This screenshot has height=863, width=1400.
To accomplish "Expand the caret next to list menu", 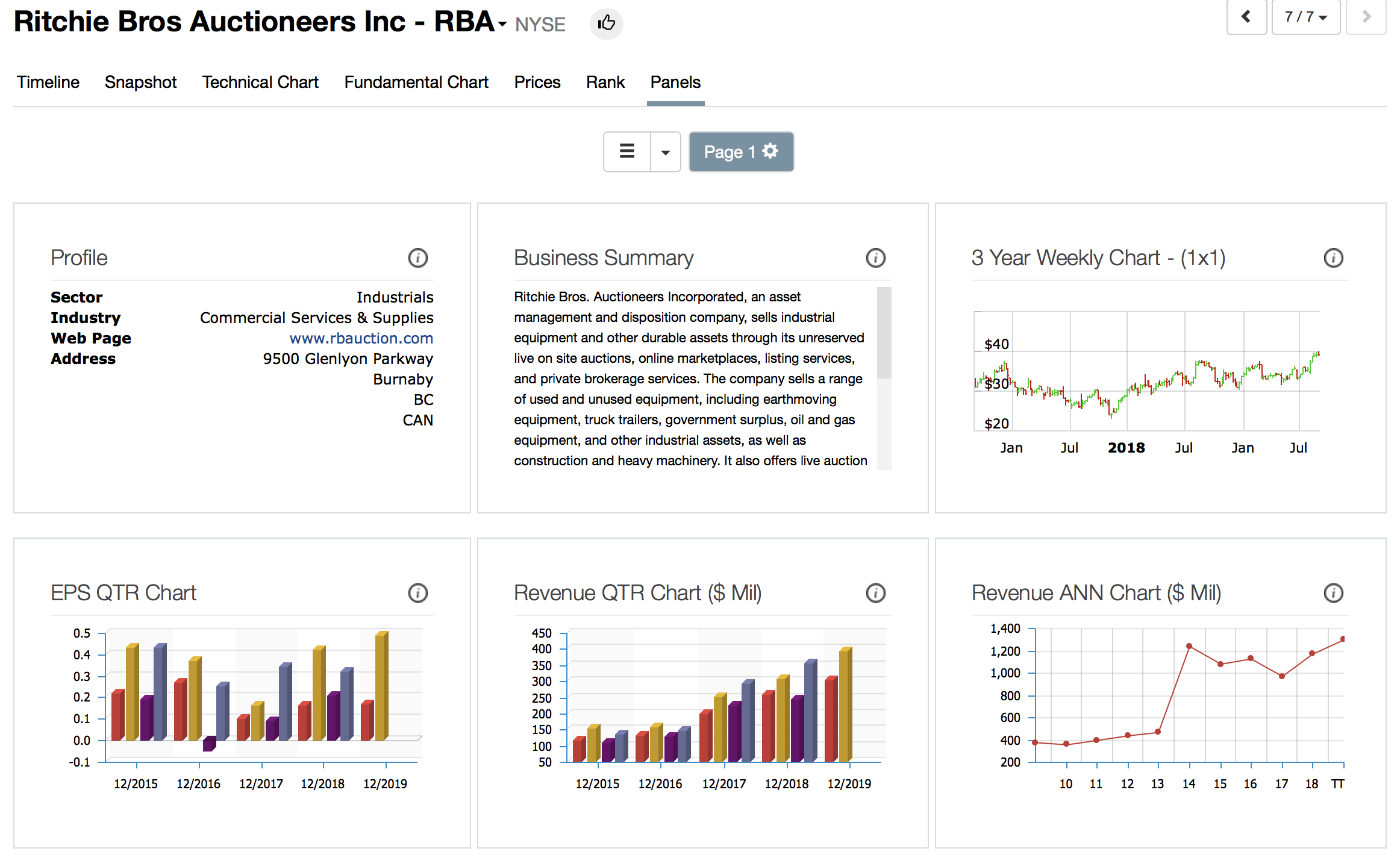I will point(666,152).
